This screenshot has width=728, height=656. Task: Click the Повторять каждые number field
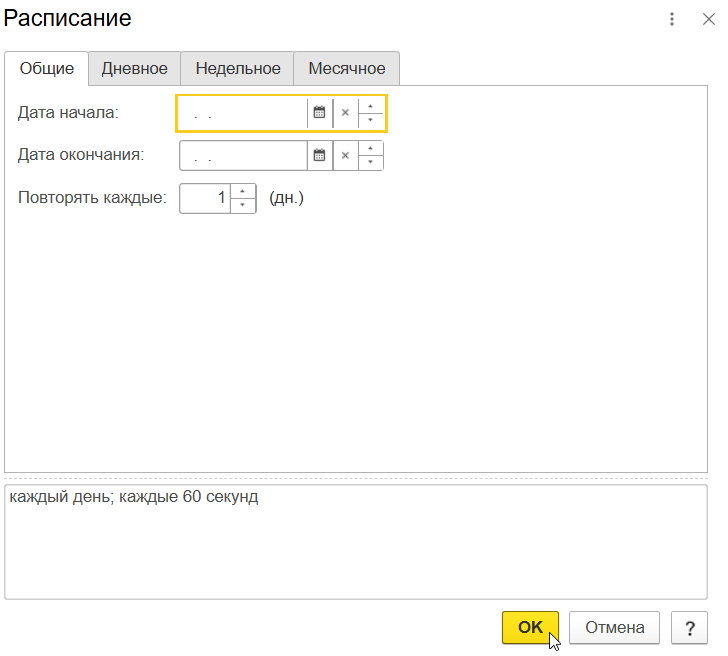pyautogui.click(x=205, y=198)
